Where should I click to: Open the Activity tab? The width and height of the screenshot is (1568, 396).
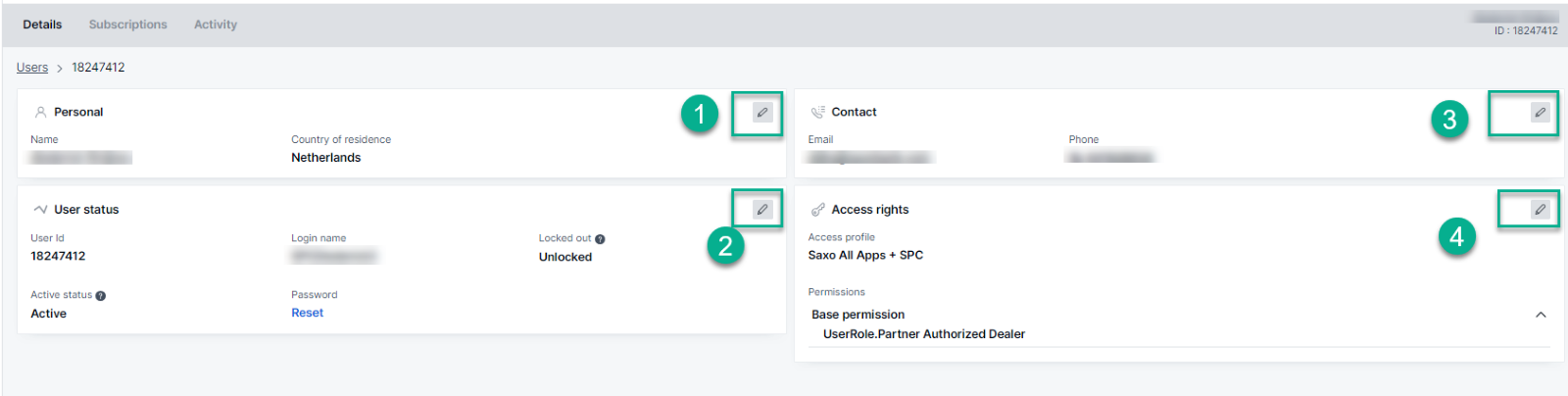point(216,25)
